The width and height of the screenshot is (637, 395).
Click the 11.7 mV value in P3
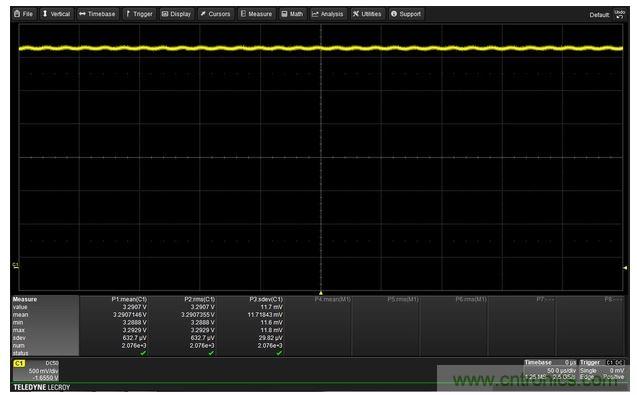pyautogui.click(x=271, y=307)
